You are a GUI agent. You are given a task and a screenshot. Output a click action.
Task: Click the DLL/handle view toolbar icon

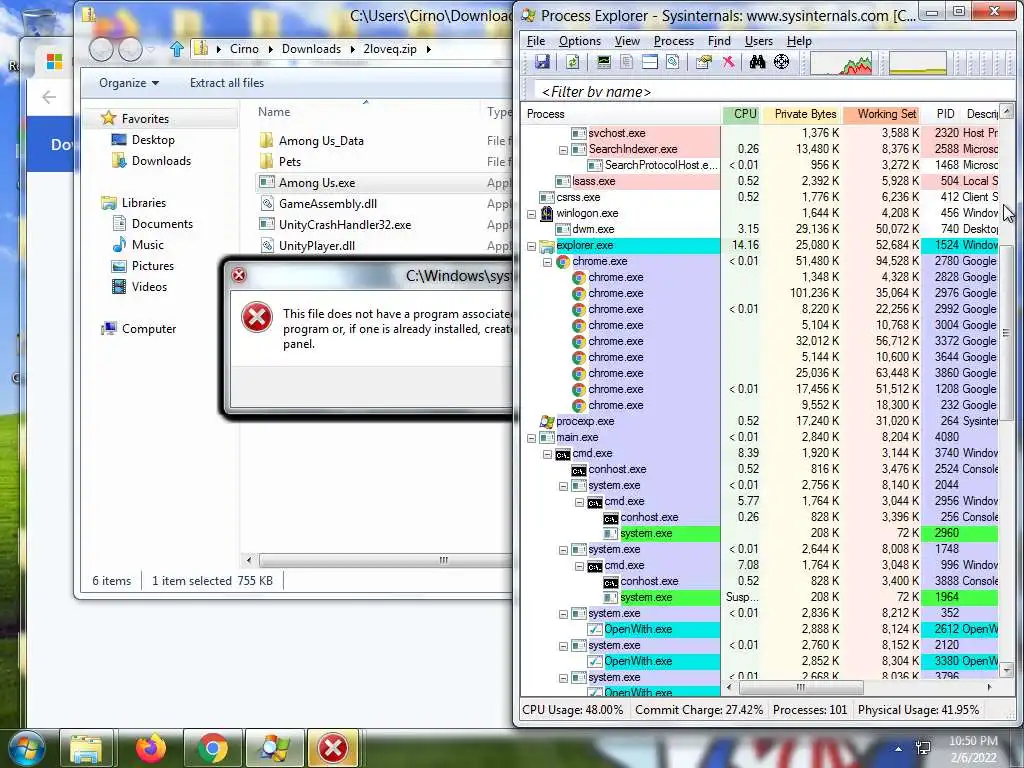pos(673,62)
